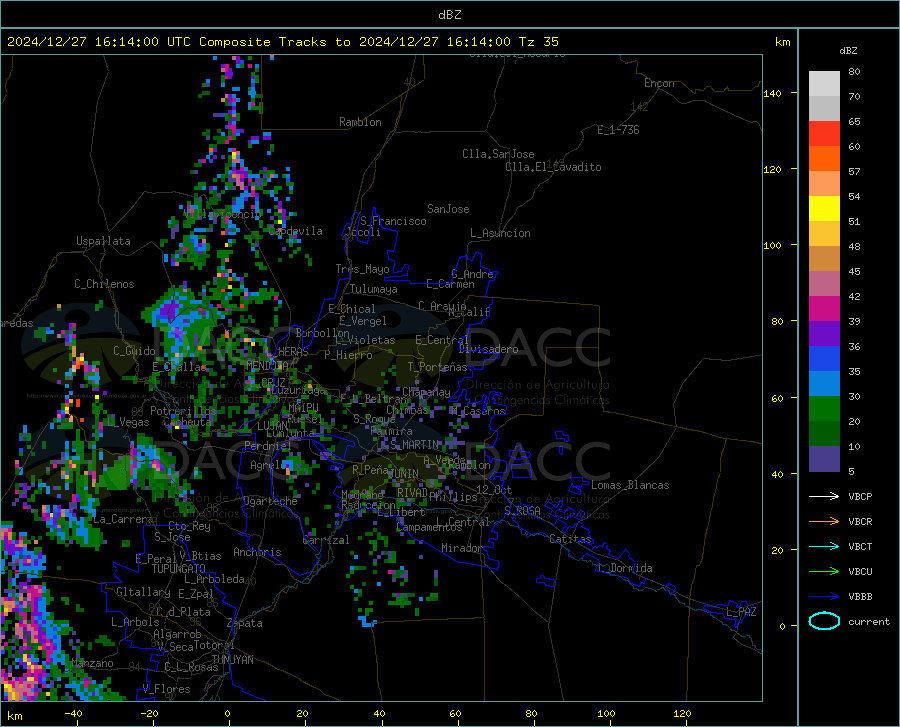900x727 pixels.
Task: Click the L_Dormida label
Action: pos(624,568)
